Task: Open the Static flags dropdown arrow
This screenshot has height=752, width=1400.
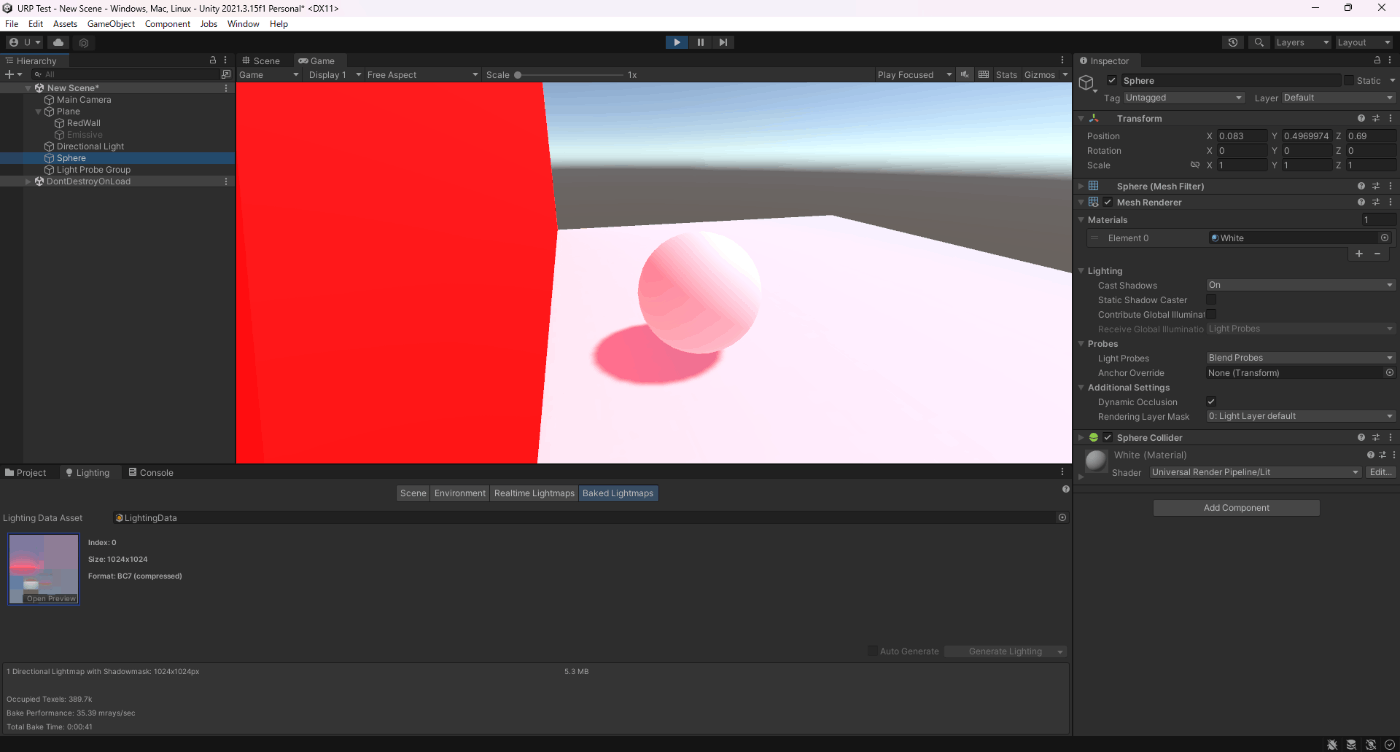Action: (1390, 81)
